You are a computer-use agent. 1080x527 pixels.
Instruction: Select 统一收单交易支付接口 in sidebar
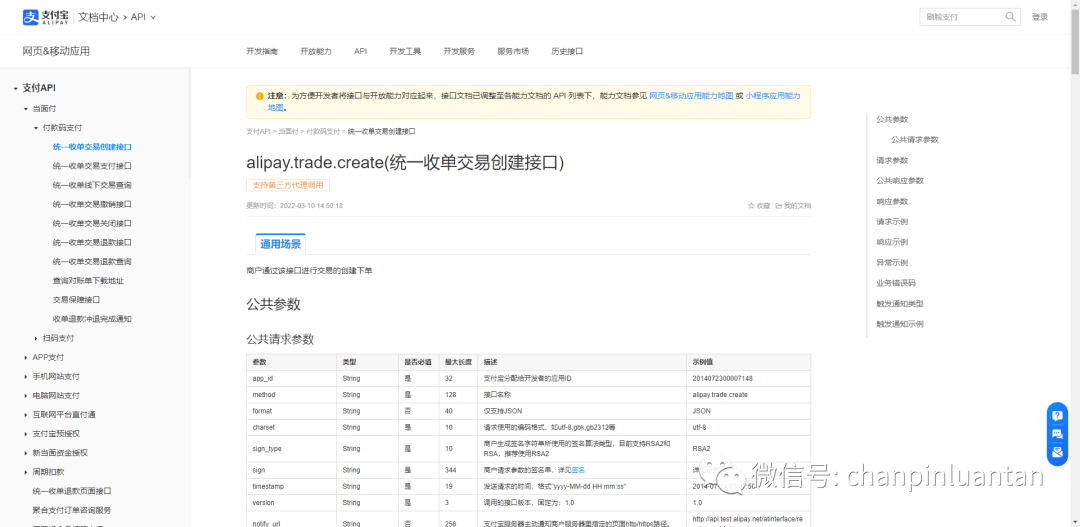[92, 166]
